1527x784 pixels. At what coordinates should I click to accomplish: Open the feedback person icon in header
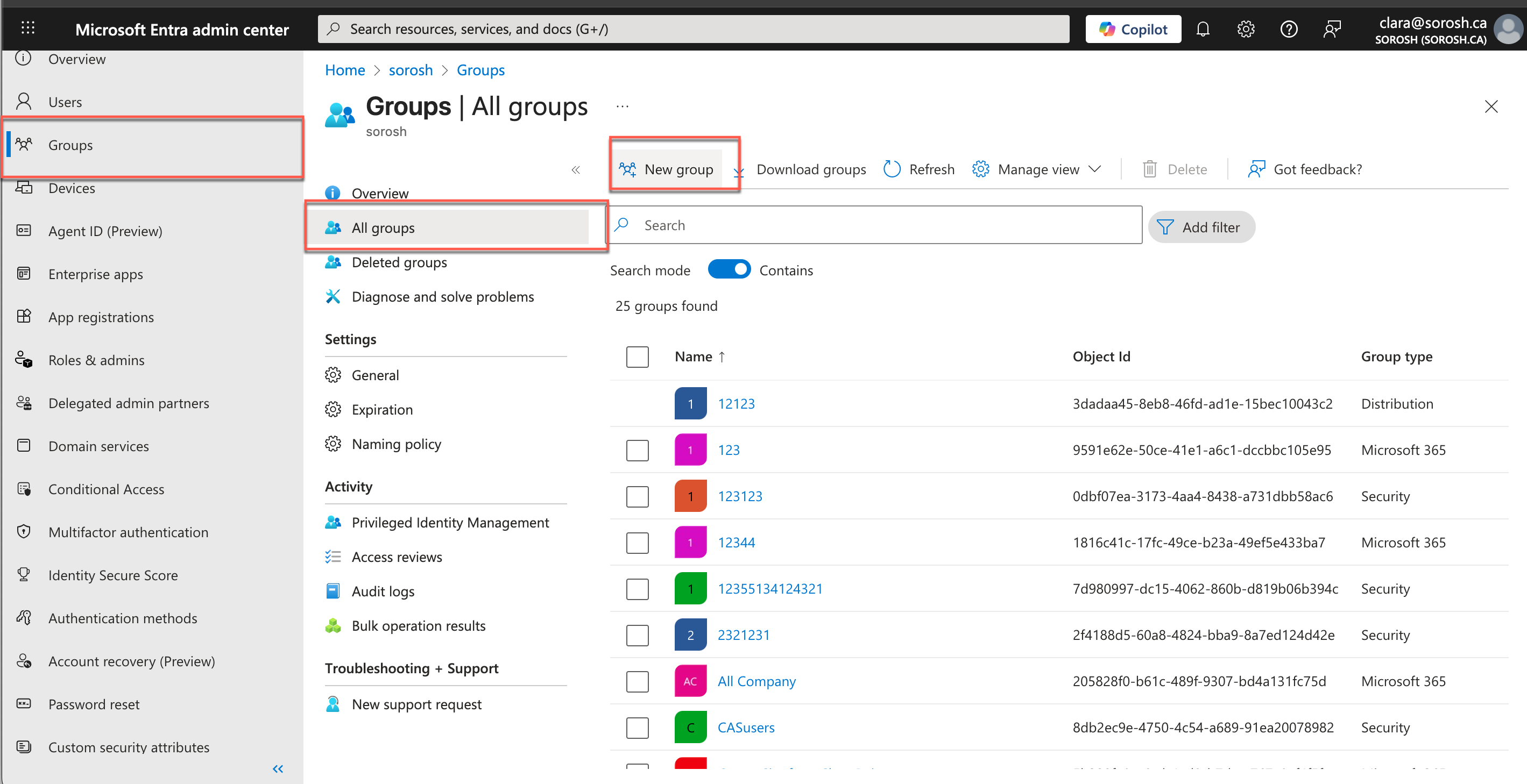pos(1331,29)
